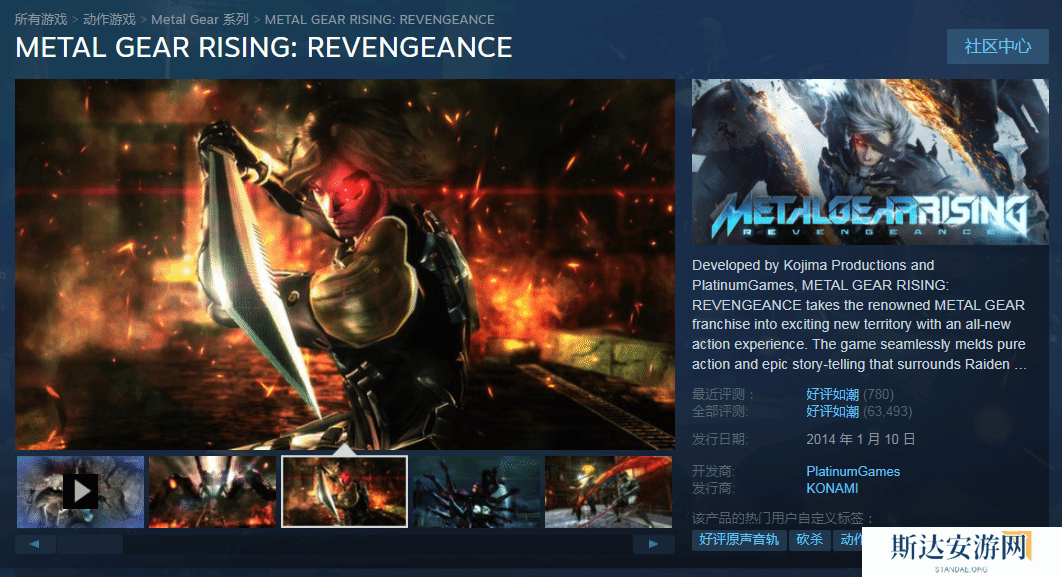Open the 动作游戏 breadcrumb link

click(x=109, y=19)
